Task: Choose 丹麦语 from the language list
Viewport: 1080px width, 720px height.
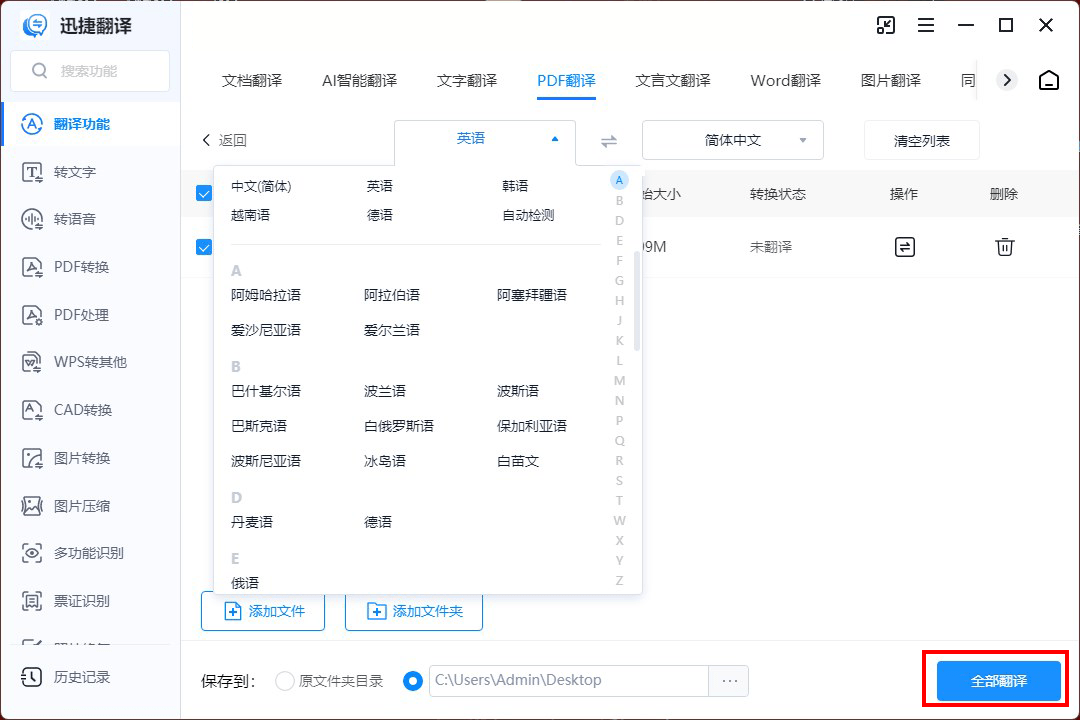Action: point(252,522)
